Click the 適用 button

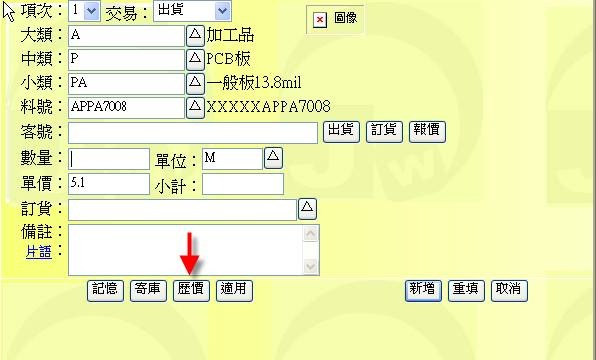click(x=234, y=291)
